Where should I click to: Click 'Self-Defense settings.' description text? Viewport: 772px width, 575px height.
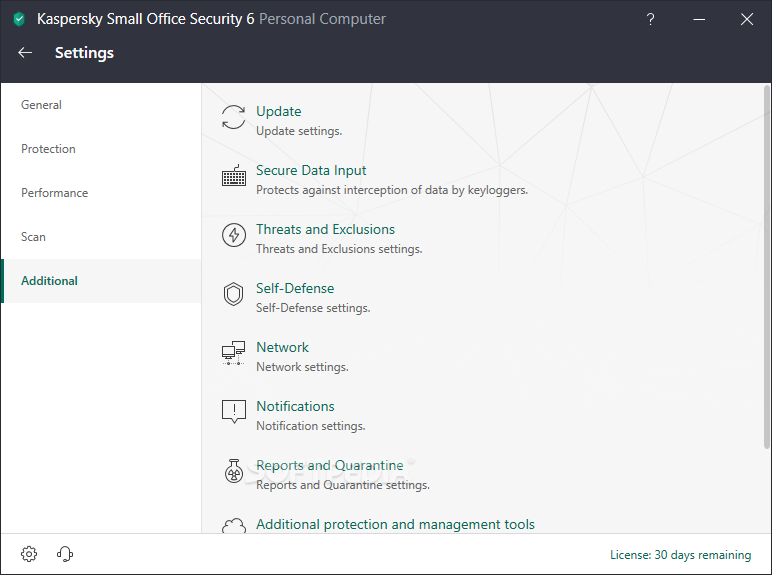click(313, 308)
